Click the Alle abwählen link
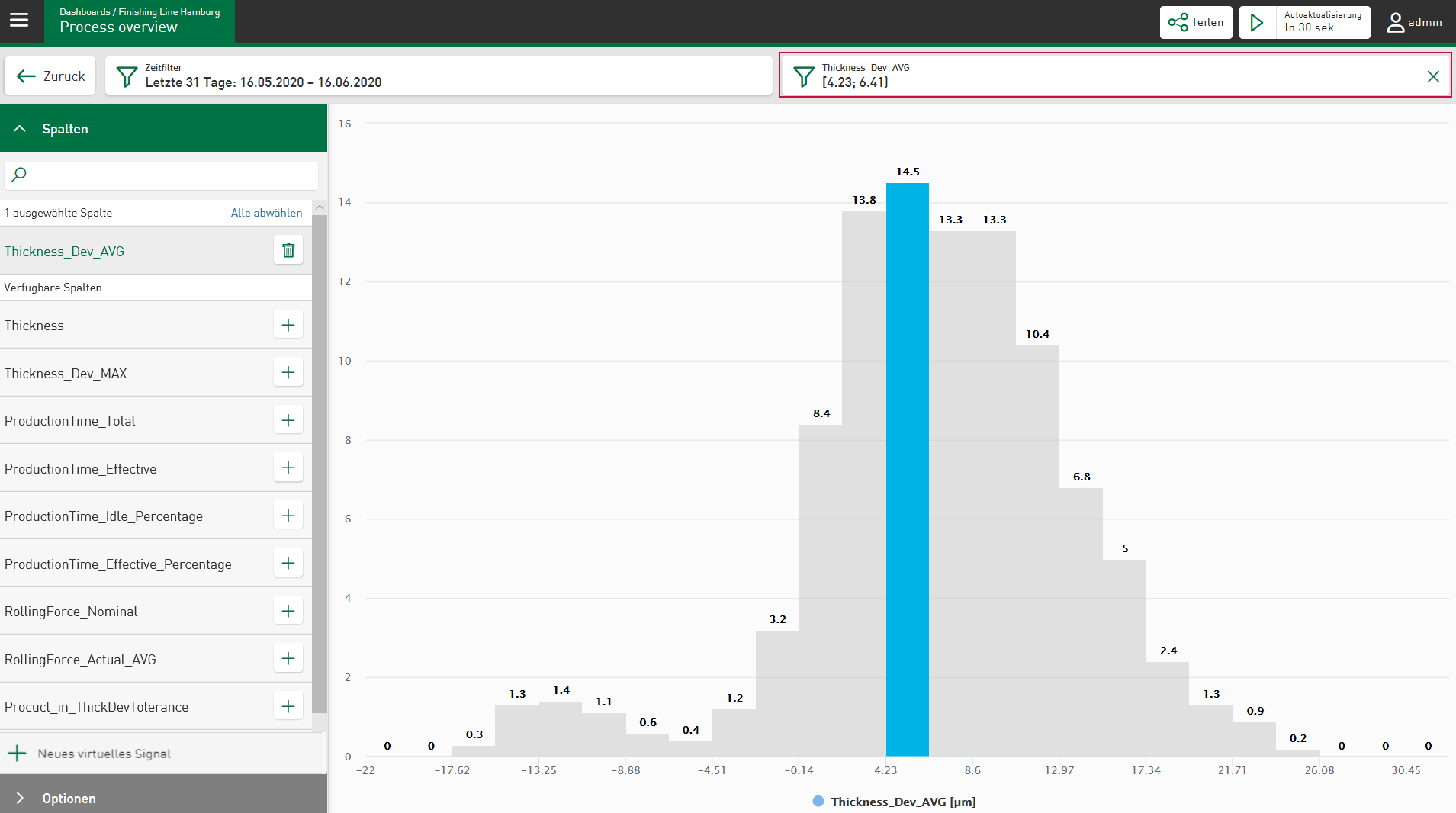 [266, 213]
